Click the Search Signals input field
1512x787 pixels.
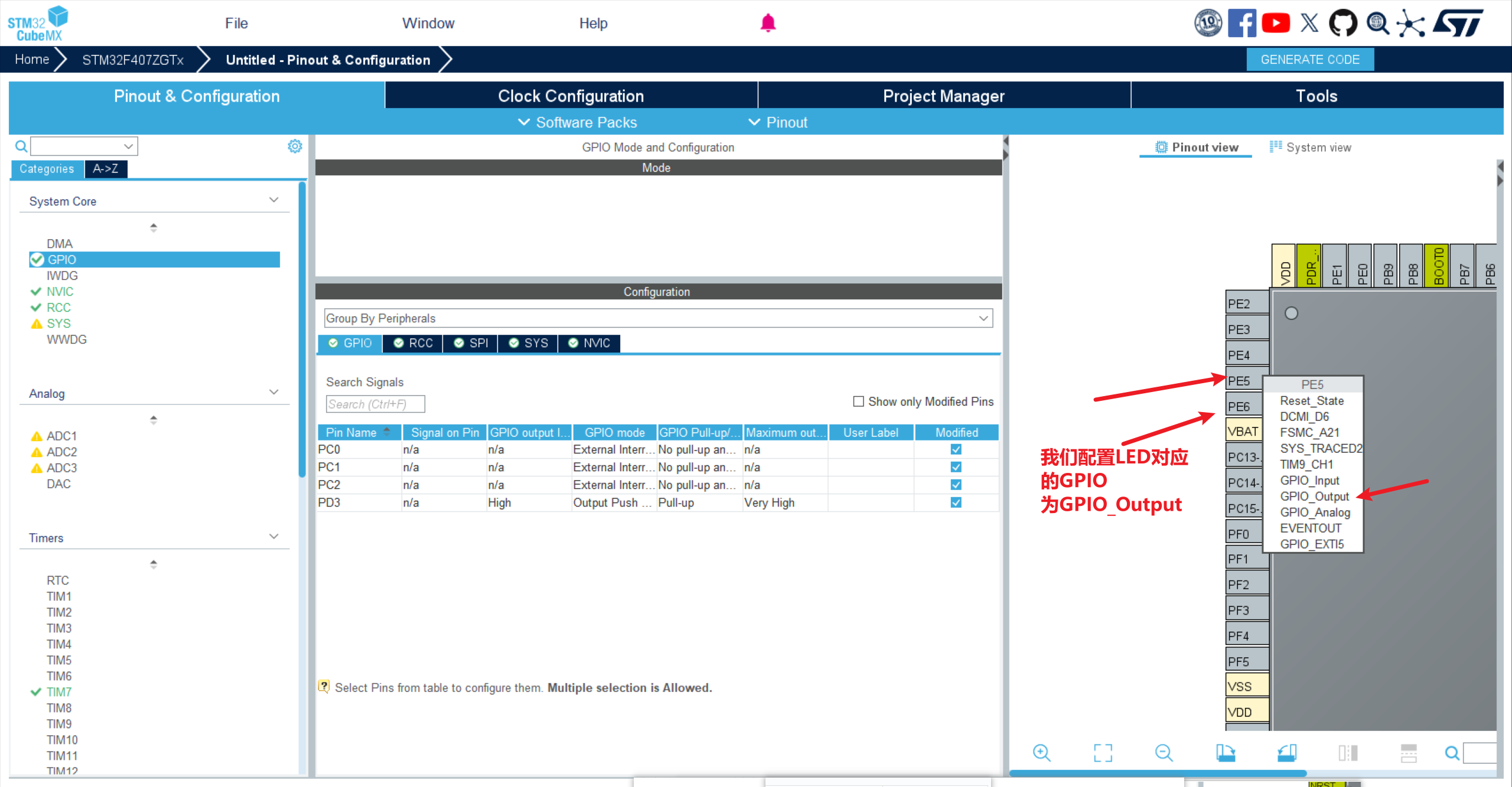[375, 404]
